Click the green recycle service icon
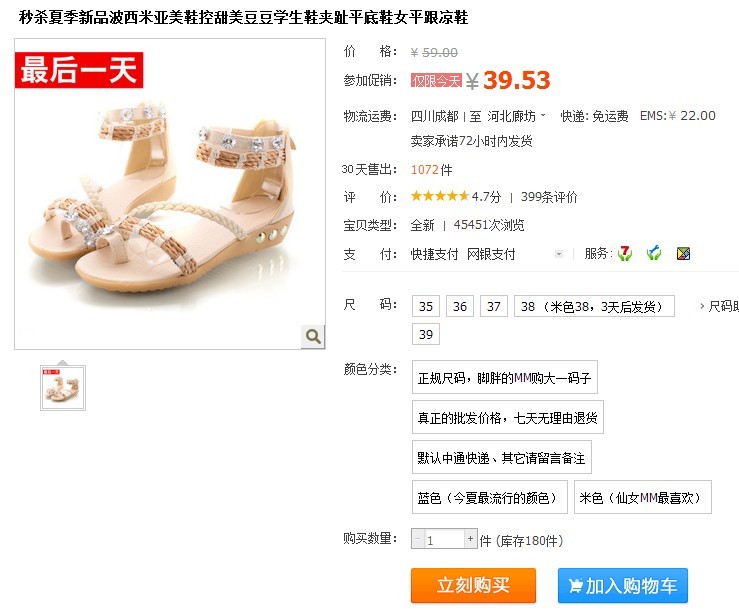The width and height of the screenshot is (739, 616). [x=654, y=254]
